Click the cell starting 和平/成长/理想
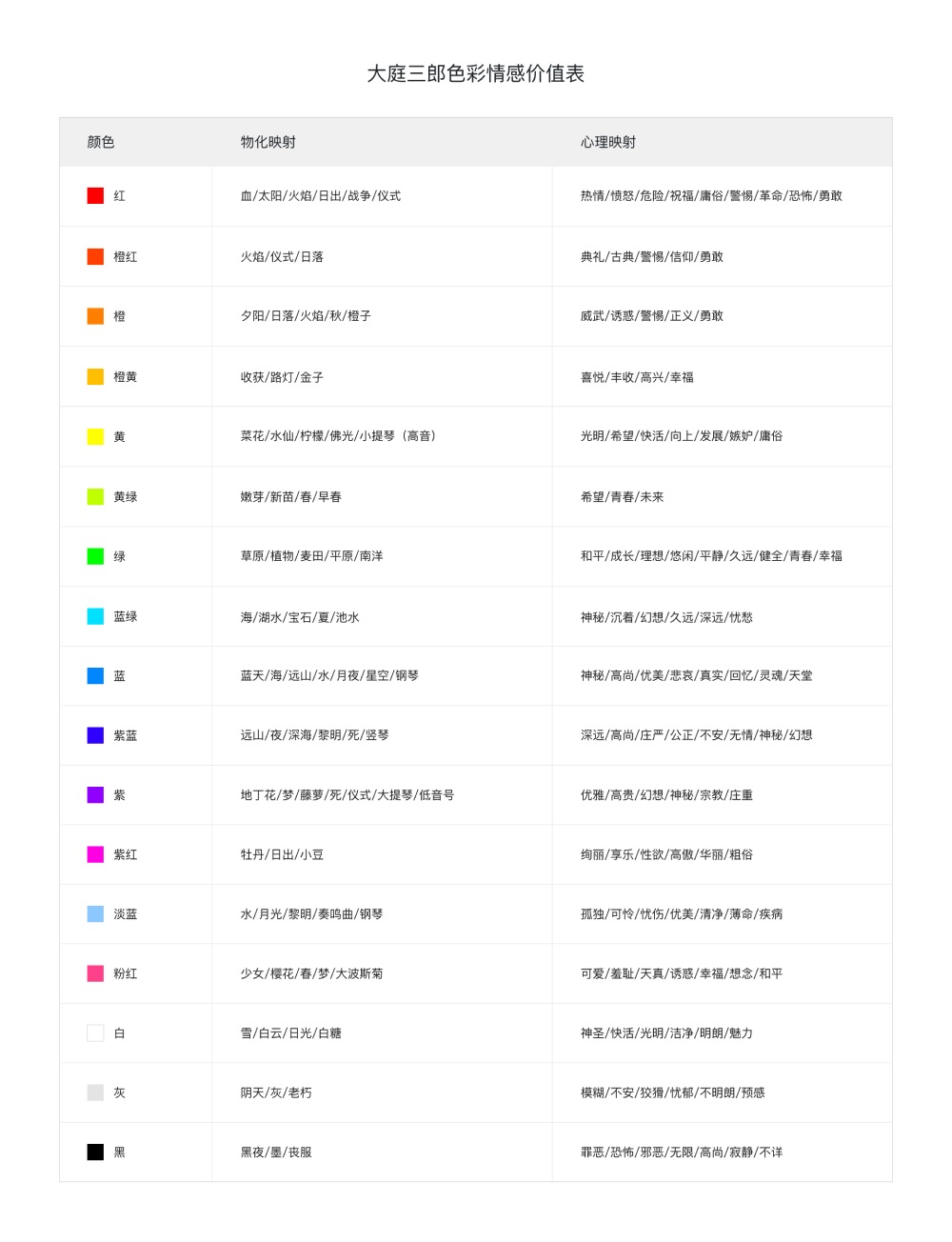The height and width of the screenshot is (1242, 952). pos(722,556)
